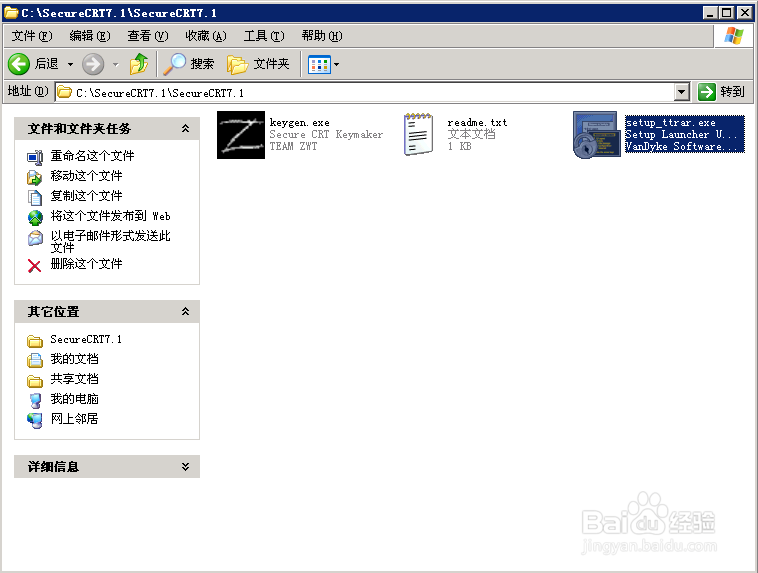
Task: Click the publish to Web globe icon
Action: (35, 218)
